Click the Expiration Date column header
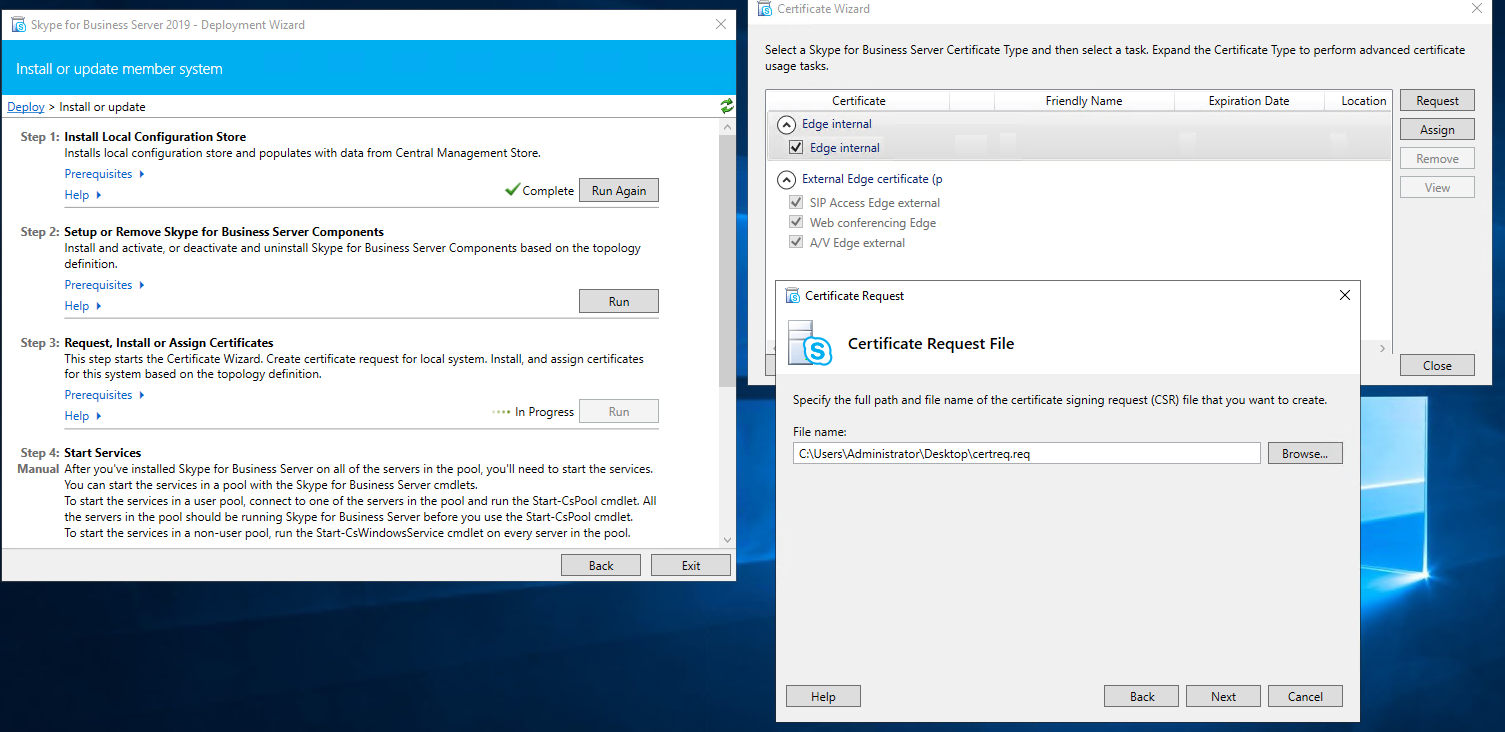1505x732 pixels. point(1248,101)
